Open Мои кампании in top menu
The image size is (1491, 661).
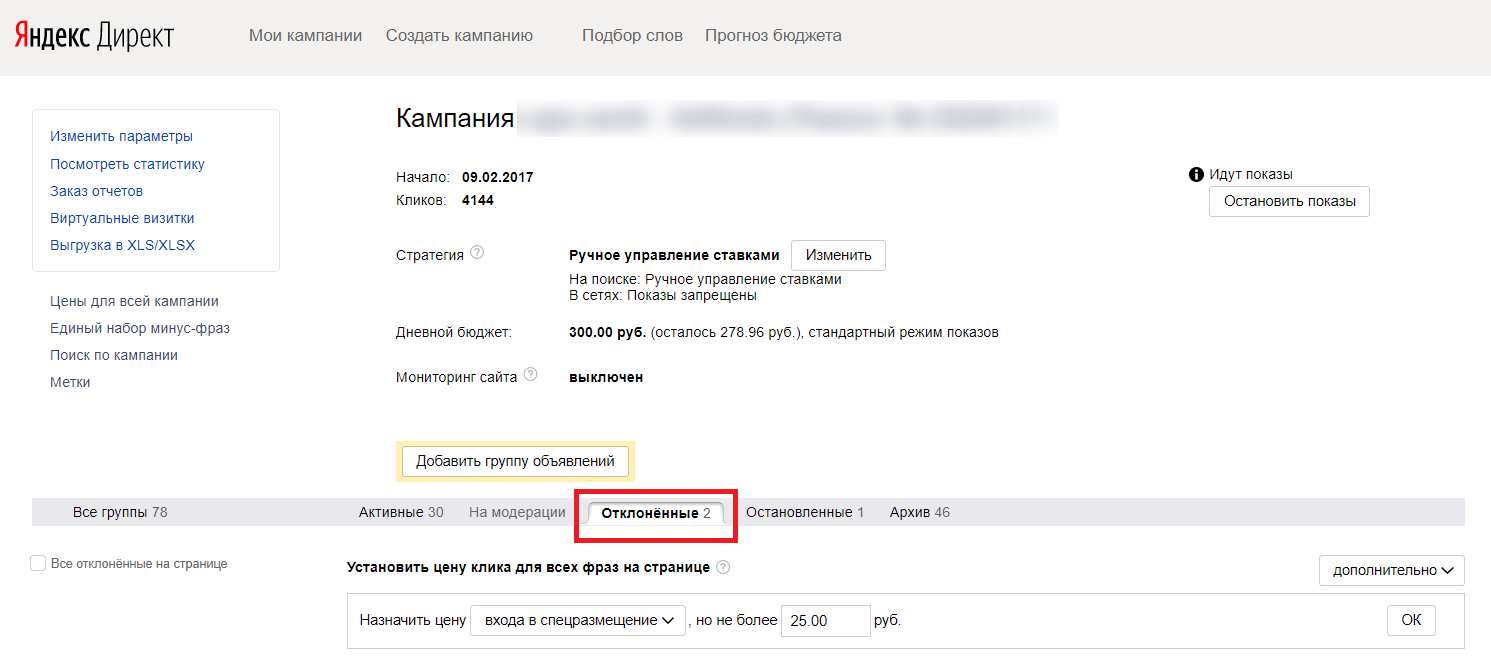[305, 36]
